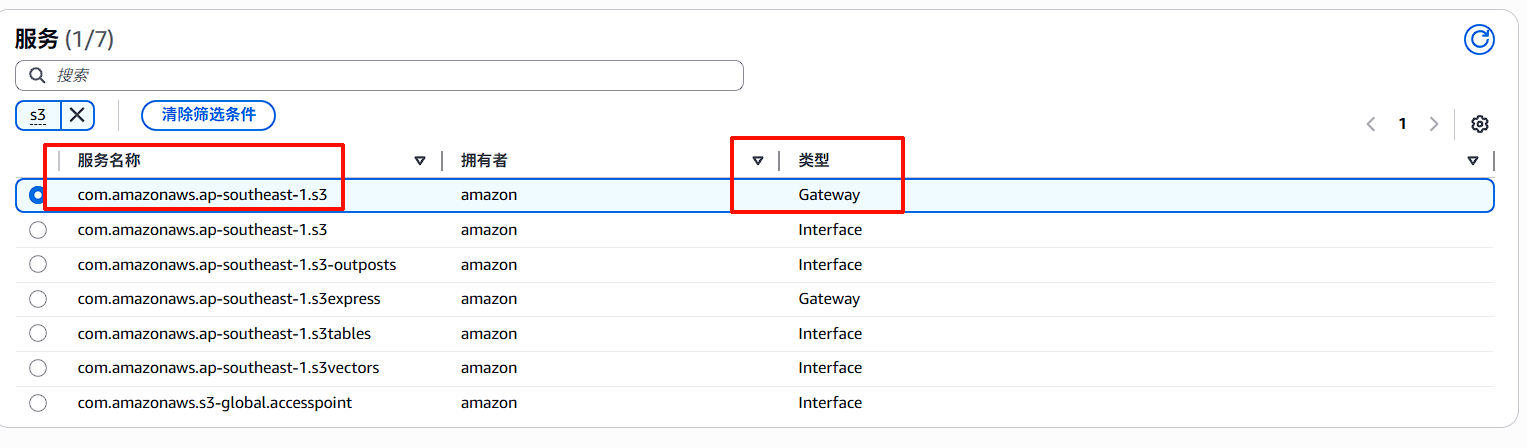
Task: Sort by 服务名称 column arrow
Action: [420, 160]
